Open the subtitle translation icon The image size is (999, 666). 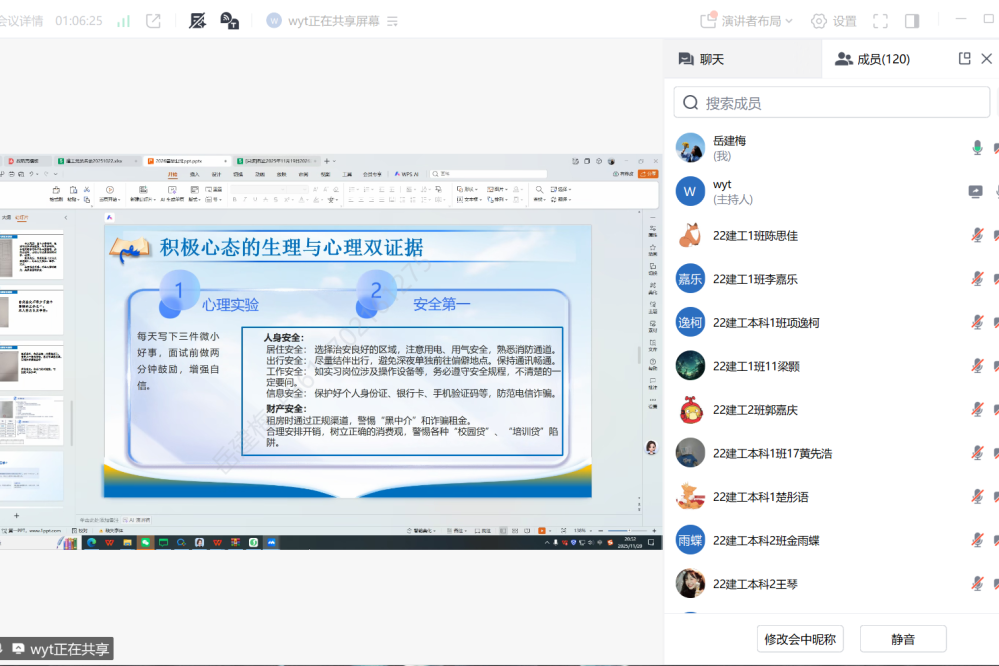229,21
